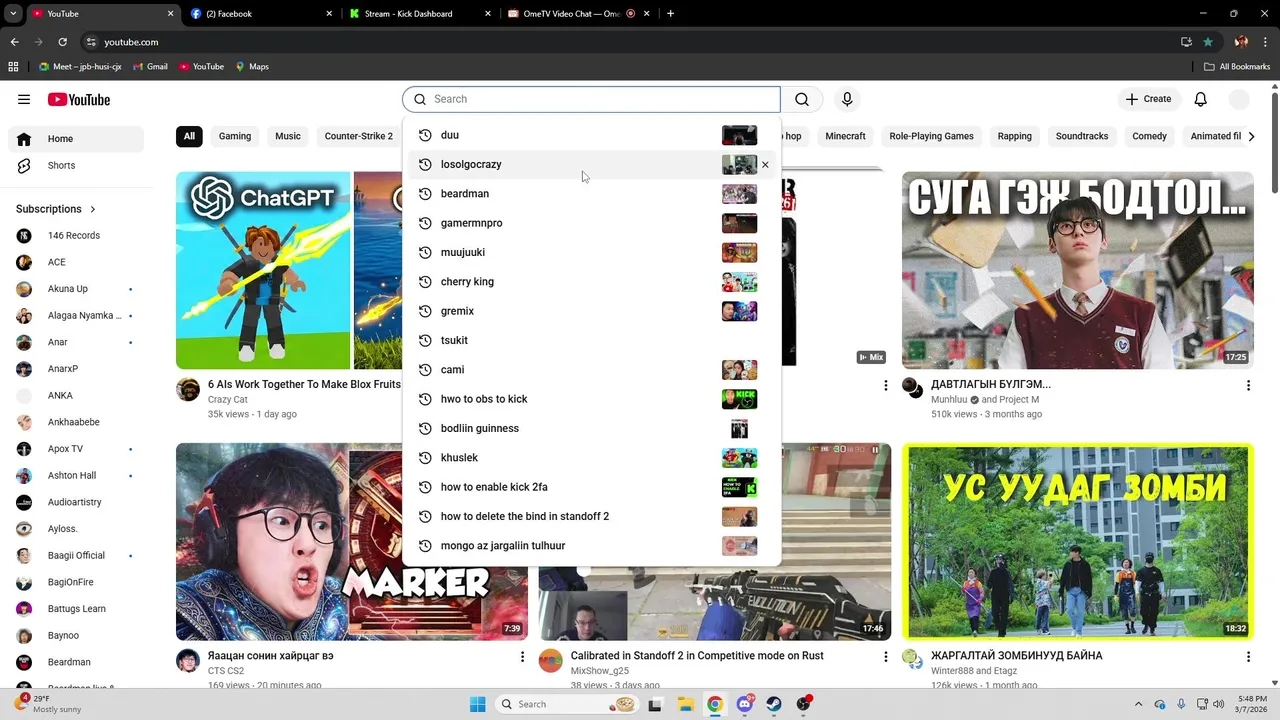
Task: Click the Home sidebar icon
Action: pos(24,139)
